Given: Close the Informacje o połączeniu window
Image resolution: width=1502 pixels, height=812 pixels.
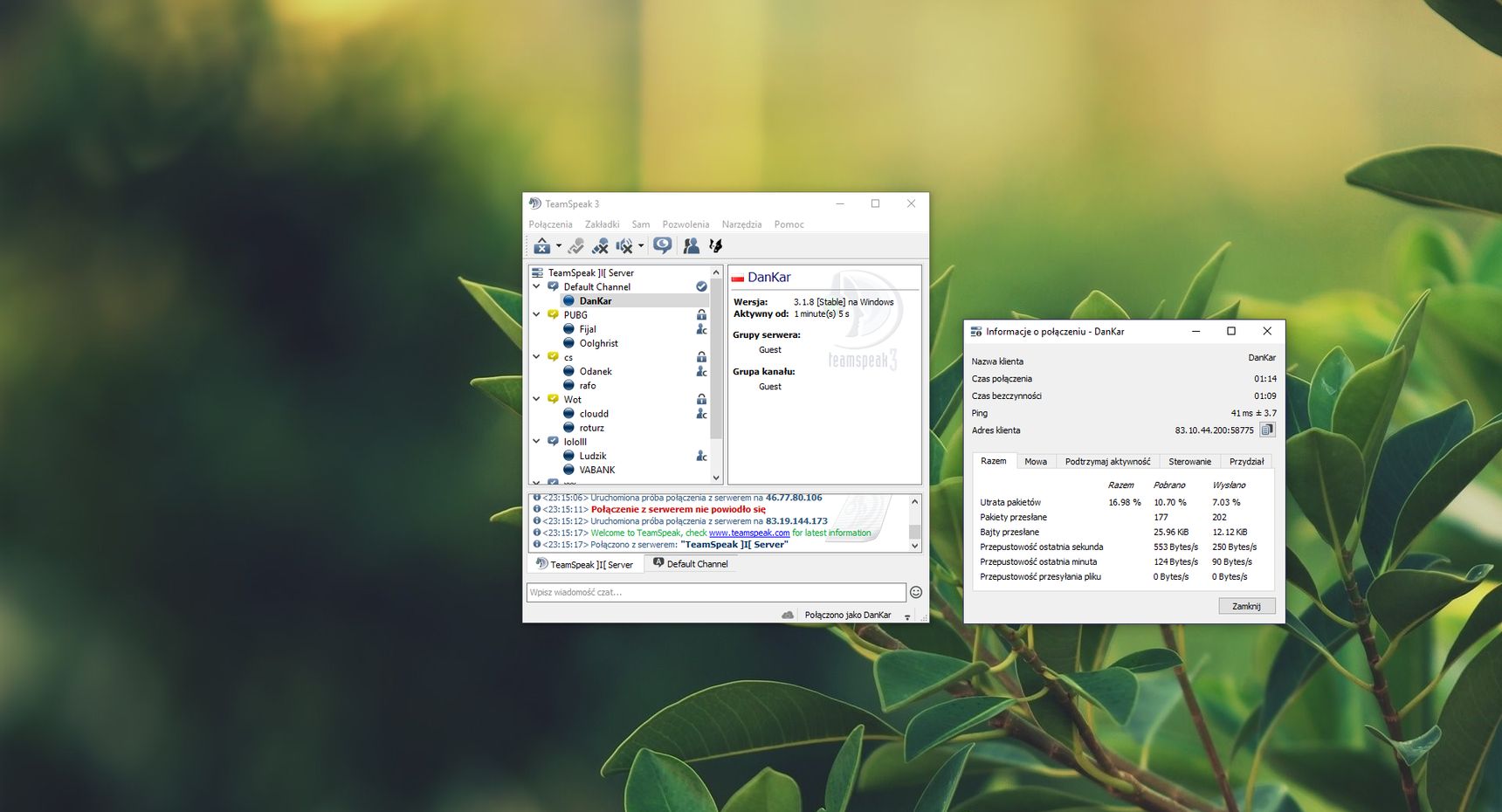Looking at the screenshot, I should pyautogui.click(x=1267, y=331).
